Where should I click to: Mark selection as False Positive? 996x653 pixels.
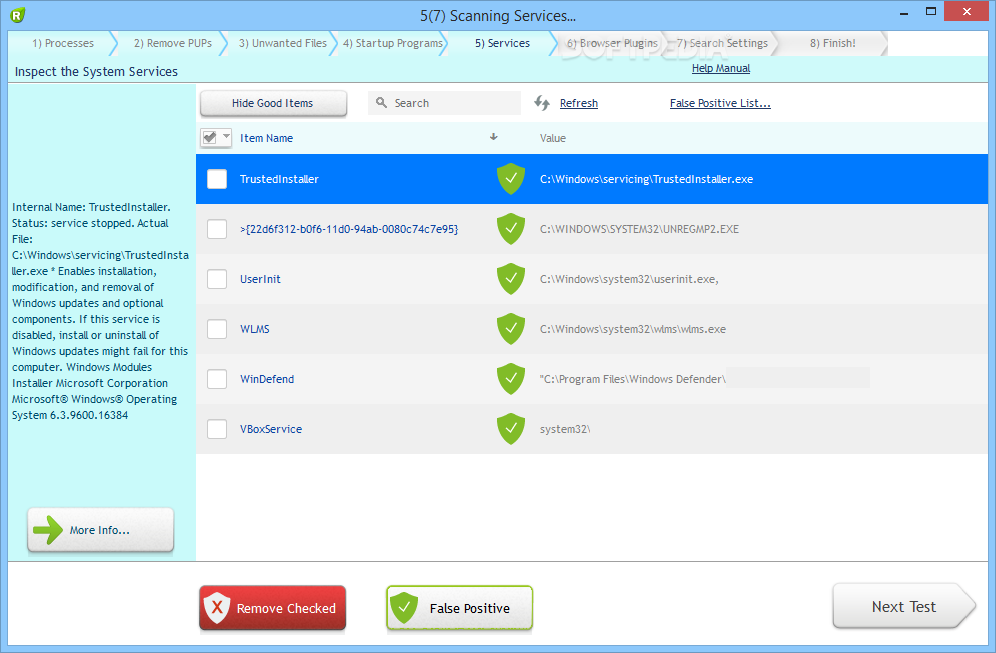459,608
